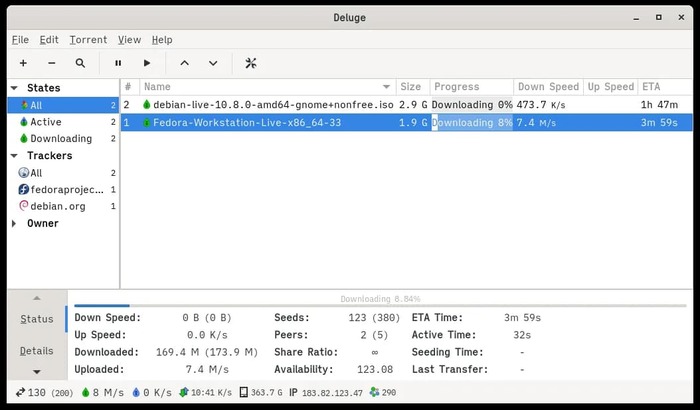Switch to the Details tab
Screen dimensions: 700x410
(x=37, y=351)
